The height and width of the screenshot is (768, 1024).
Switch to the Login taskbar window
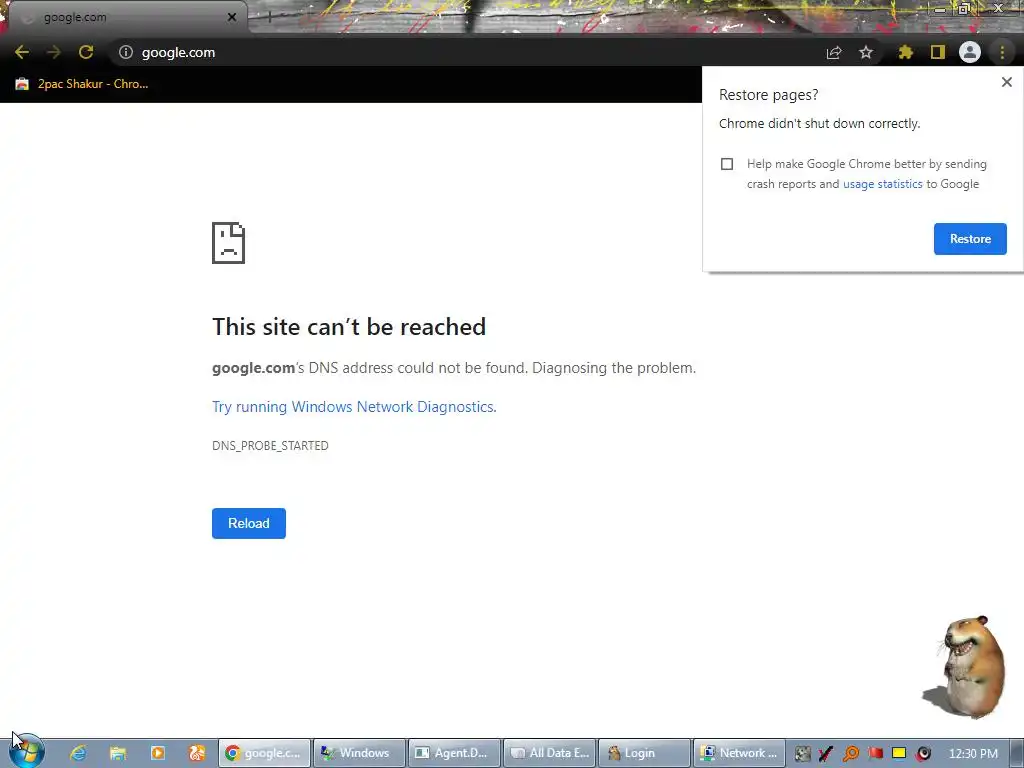click(645, 753)
